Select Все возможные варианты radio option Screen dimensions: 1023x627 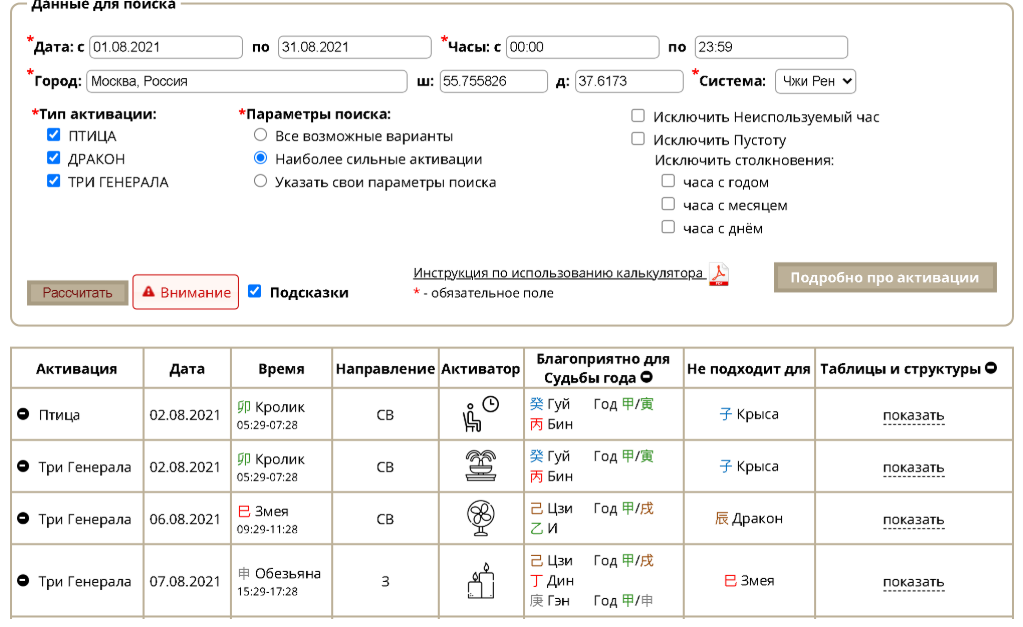260,136
